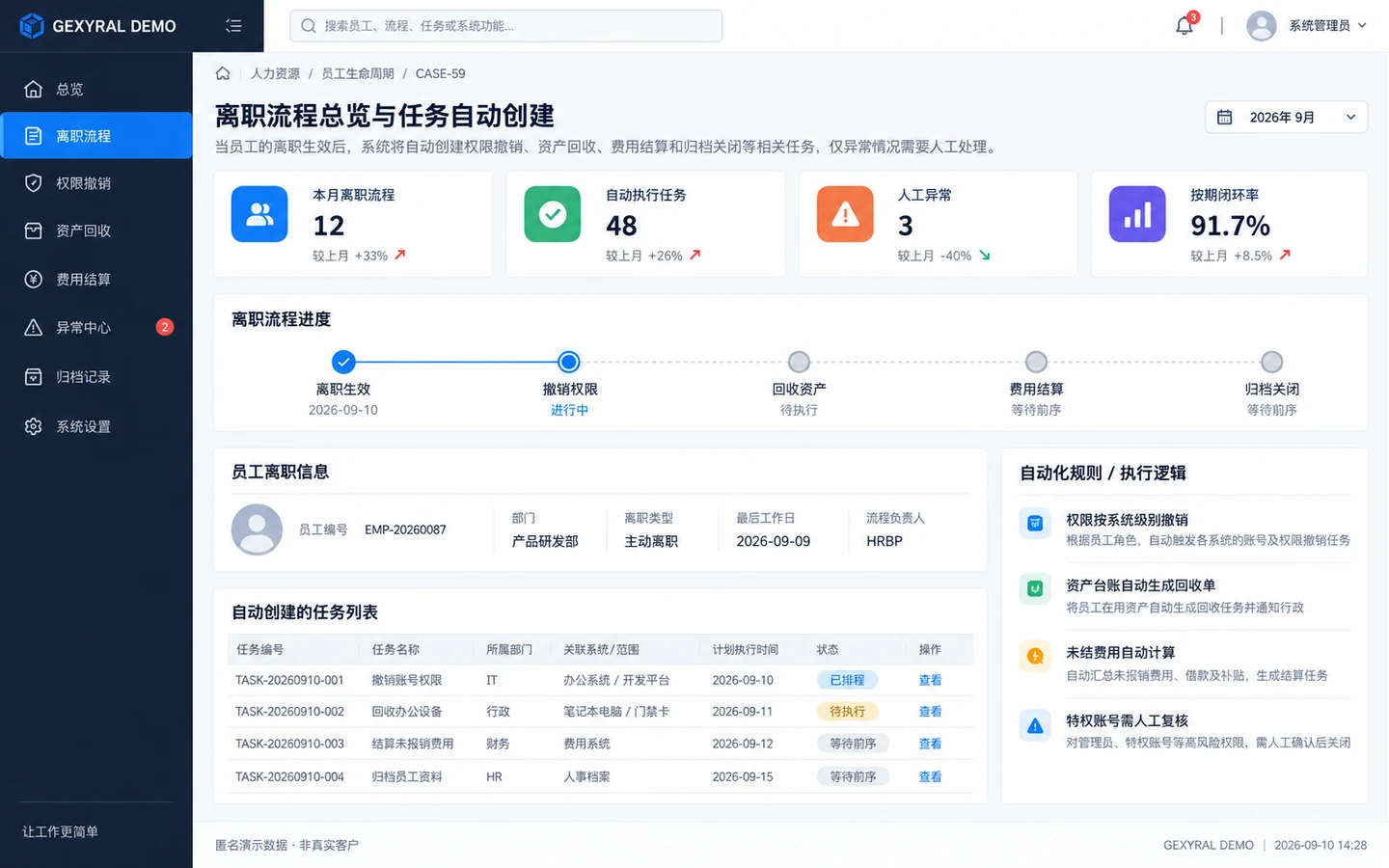The width and height of the screenshot is (1389, 868).
Task: Open the 2026年 9月 month selector
Action: click(1286, 117)
